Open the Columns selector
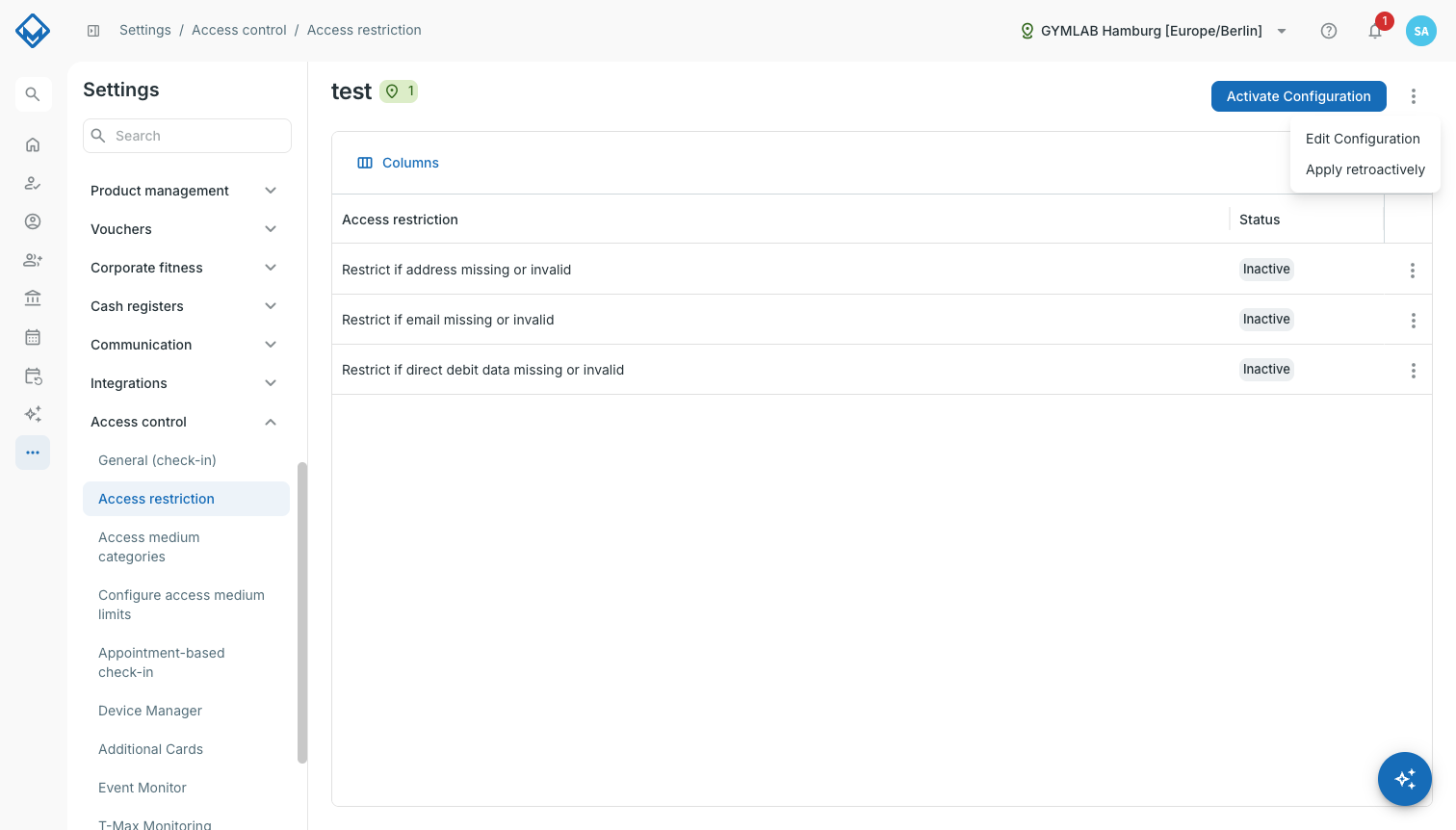The width and height of the screenshot is (1456, 830). [x=398, y=163]
